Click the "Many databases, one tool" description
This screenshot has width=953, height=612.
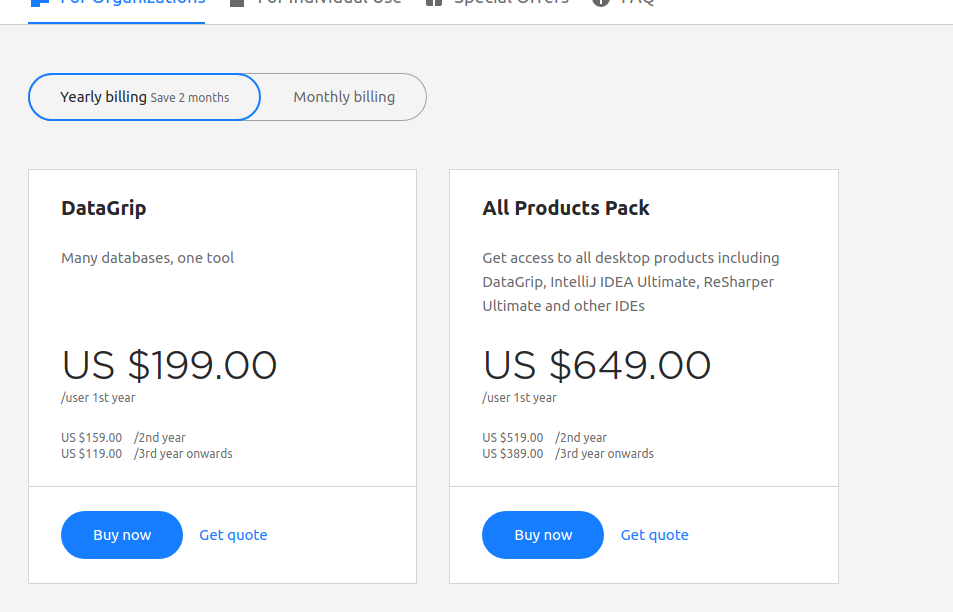pyautogui.click(x=147, y=258)
